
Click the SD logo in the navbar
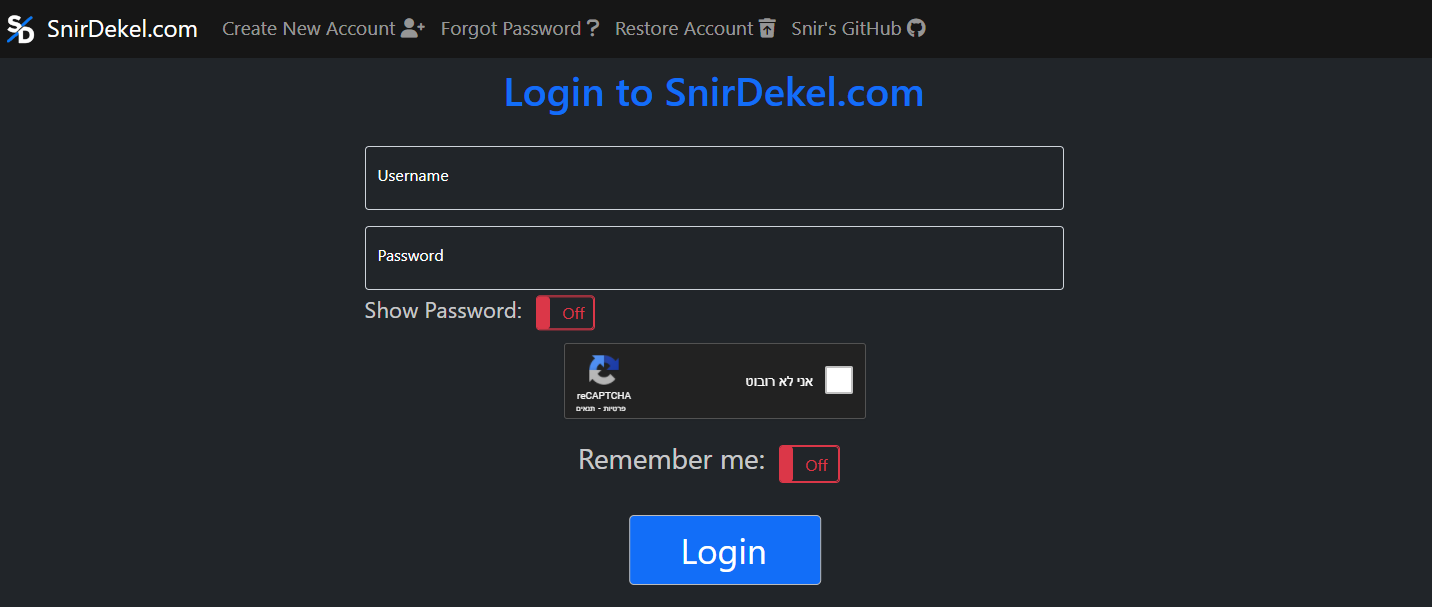click(20, 28)
